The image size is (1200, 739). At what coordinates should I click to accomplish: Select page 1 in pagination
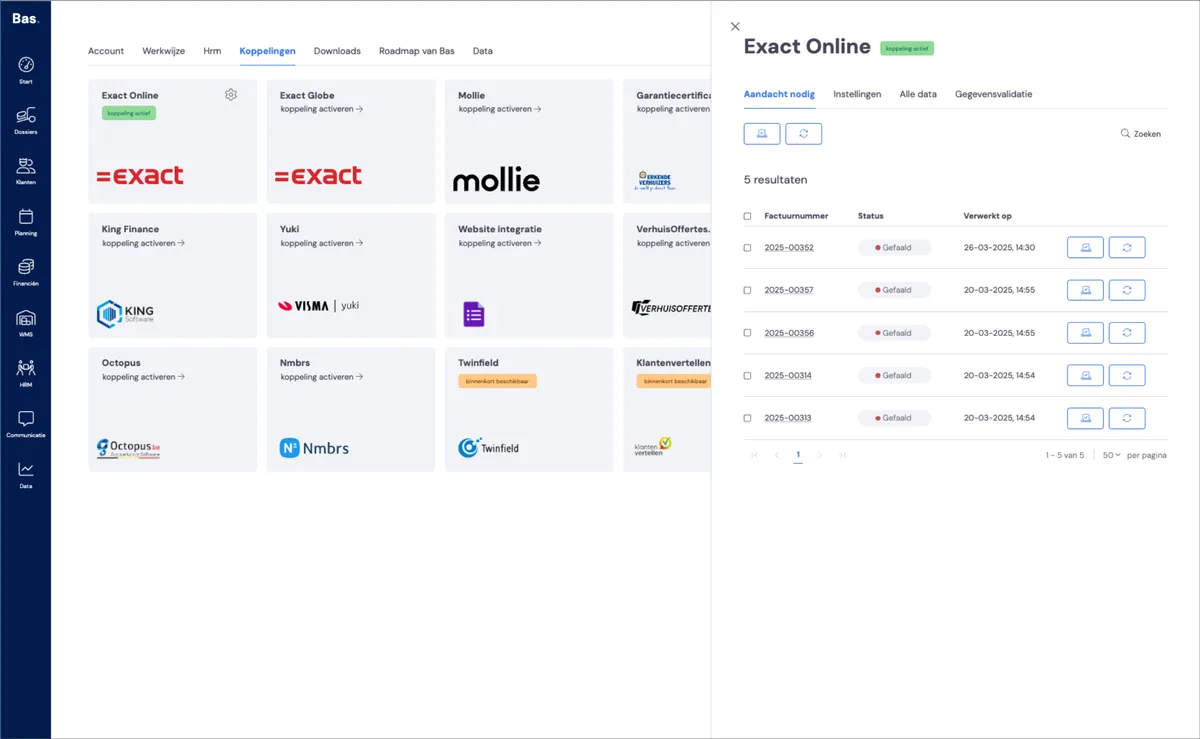[798, 455]
